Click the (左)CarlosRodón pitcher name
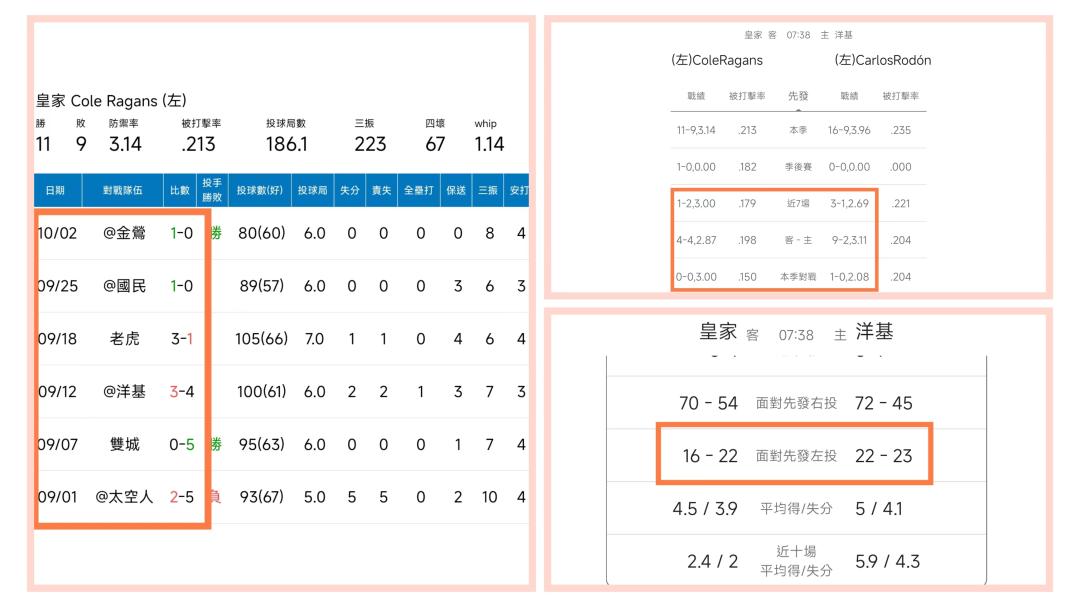 (883, 61)
